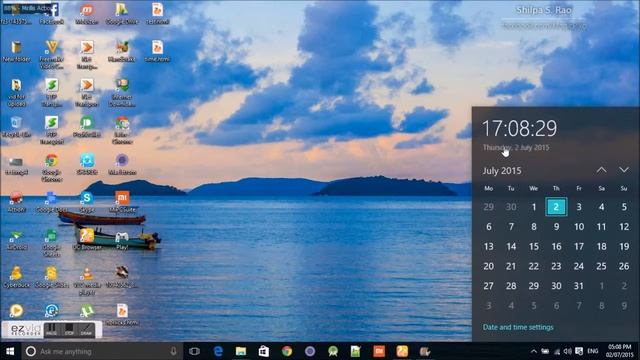Viewport: 640px width, 360px height.
Task: Open Date and time settings link
Action: [x=518, y=327]
